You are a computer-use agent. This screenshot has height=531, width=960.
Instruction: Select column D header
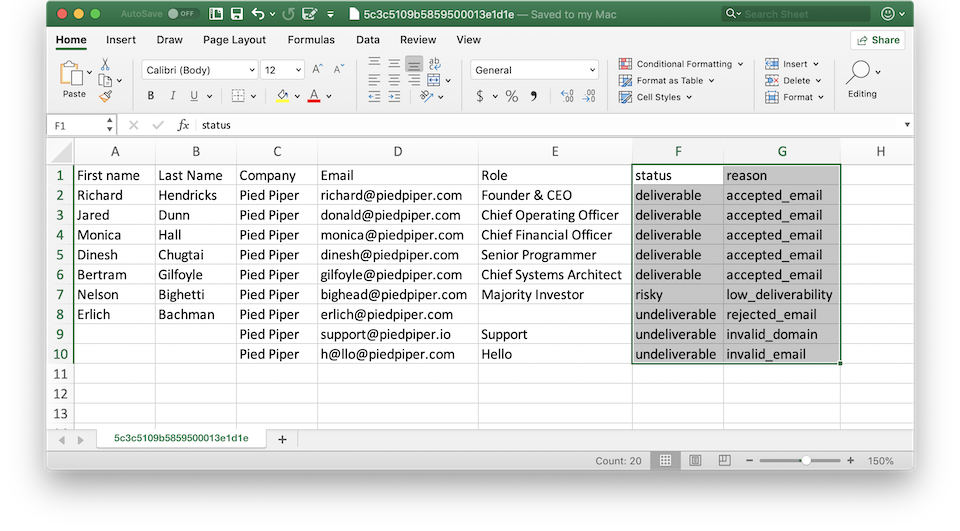(x=398, y=151)
